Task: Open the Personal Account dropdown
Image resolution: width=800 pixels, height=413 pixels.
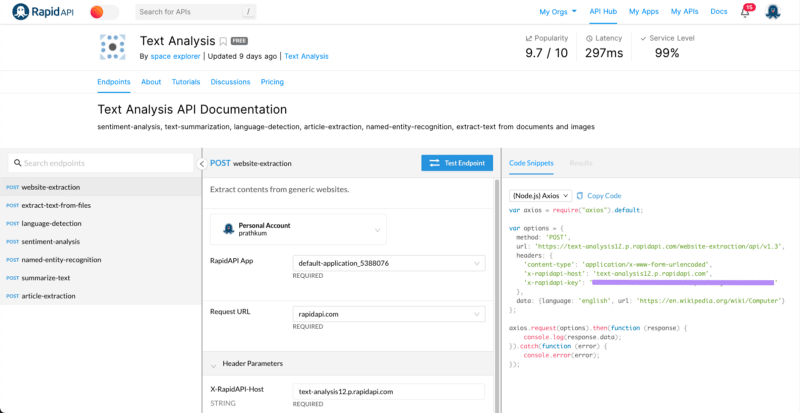Action: [298, 229]
